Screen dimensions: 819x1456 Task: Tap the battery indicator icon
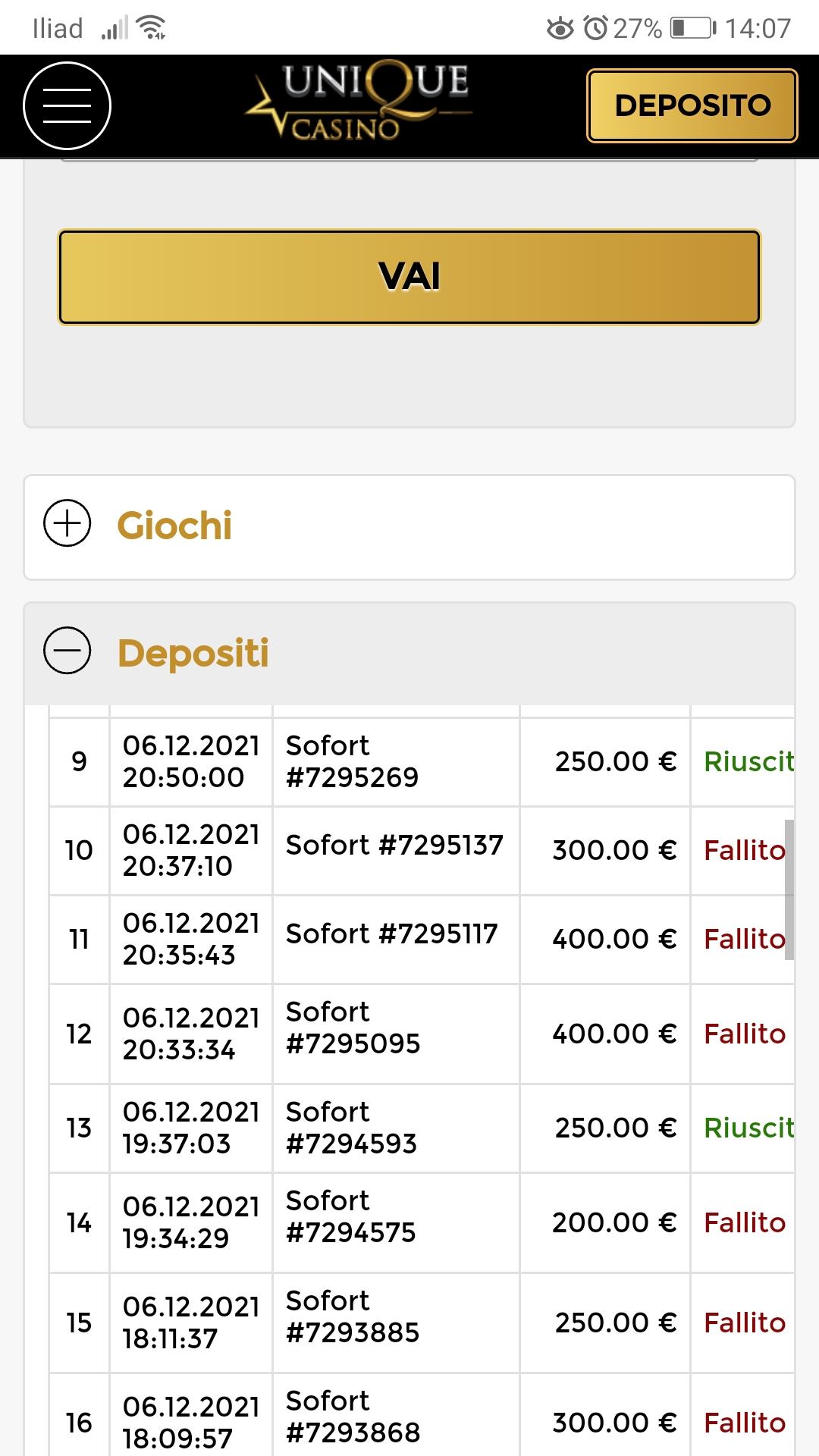[x=692, y=28]
